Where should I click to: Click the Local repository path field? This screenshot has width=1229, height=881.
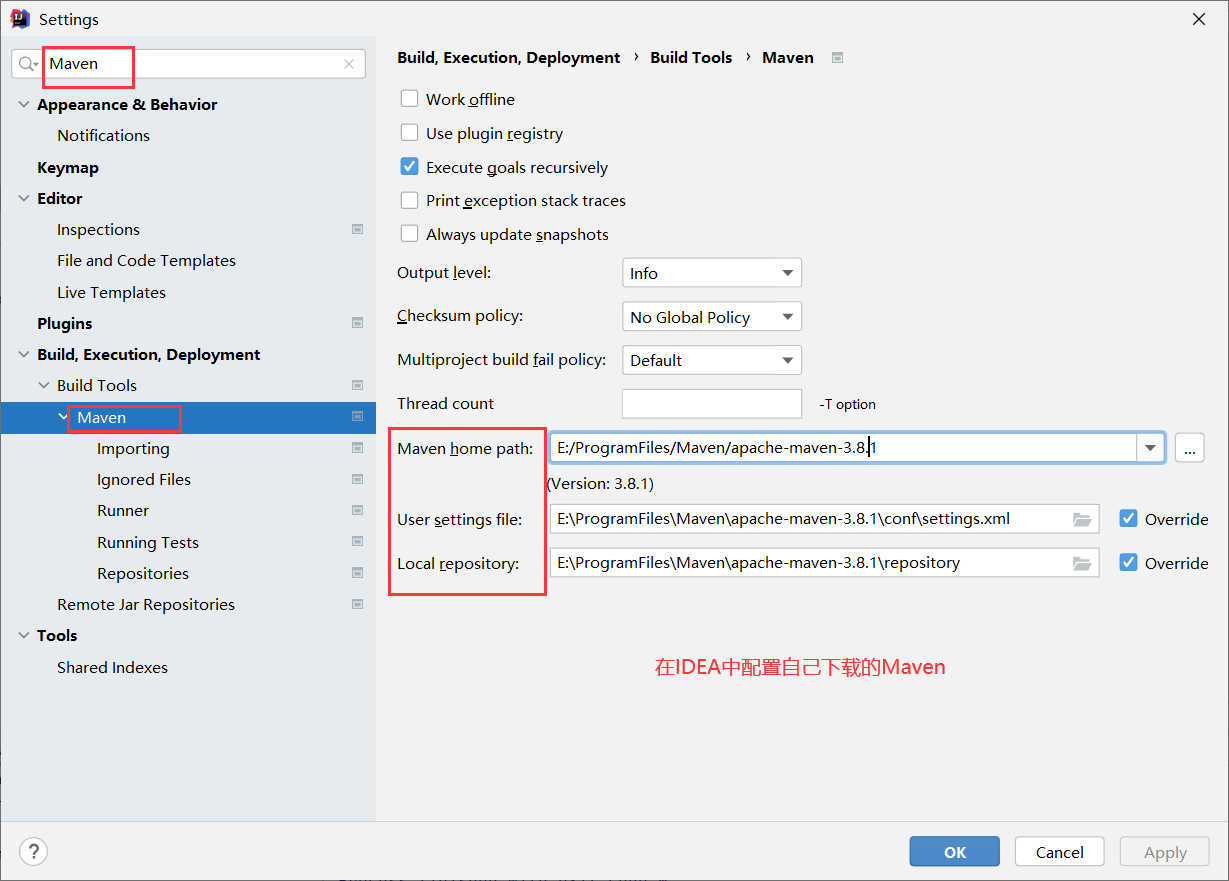click(824, 563)
